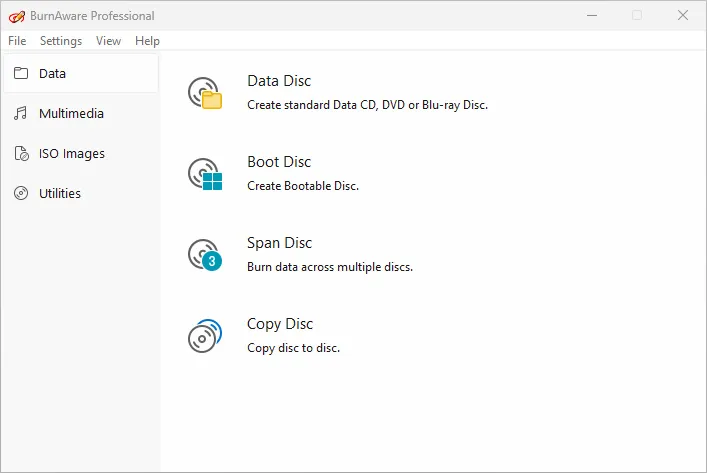The height and width of the screenshot is (473, 707).
Task: Click 'Burn data across multiple discs.' text
Action: point(330,267)
